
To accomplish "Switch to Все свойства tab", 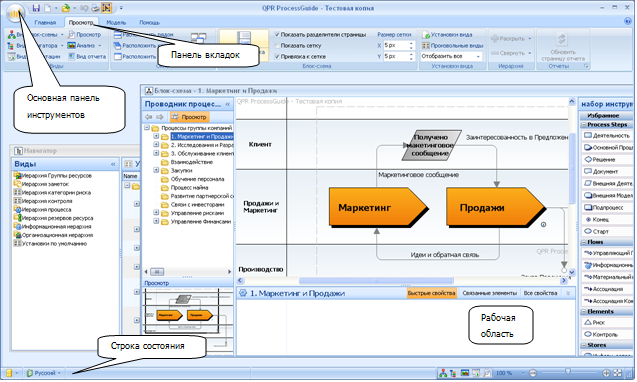I will tap(540, 293).
